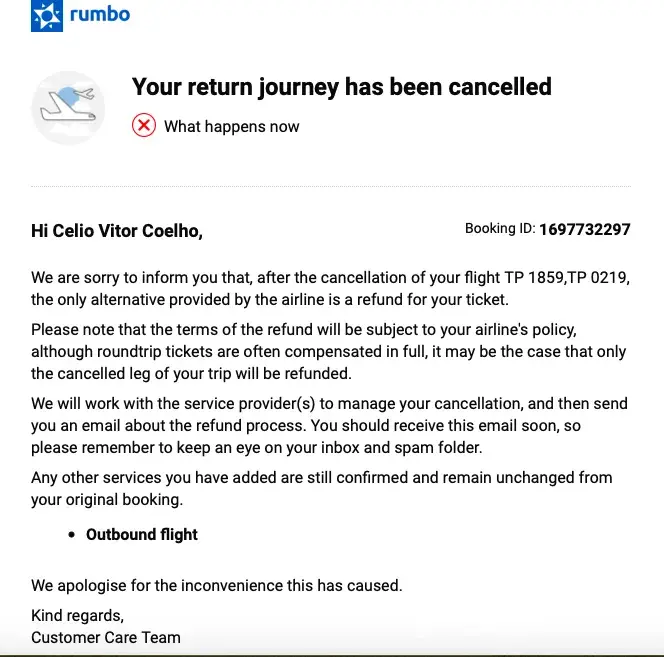Click the dotted separator line under header
The width and height of the screenshot is (664, 657).
(x=331, y=187)
